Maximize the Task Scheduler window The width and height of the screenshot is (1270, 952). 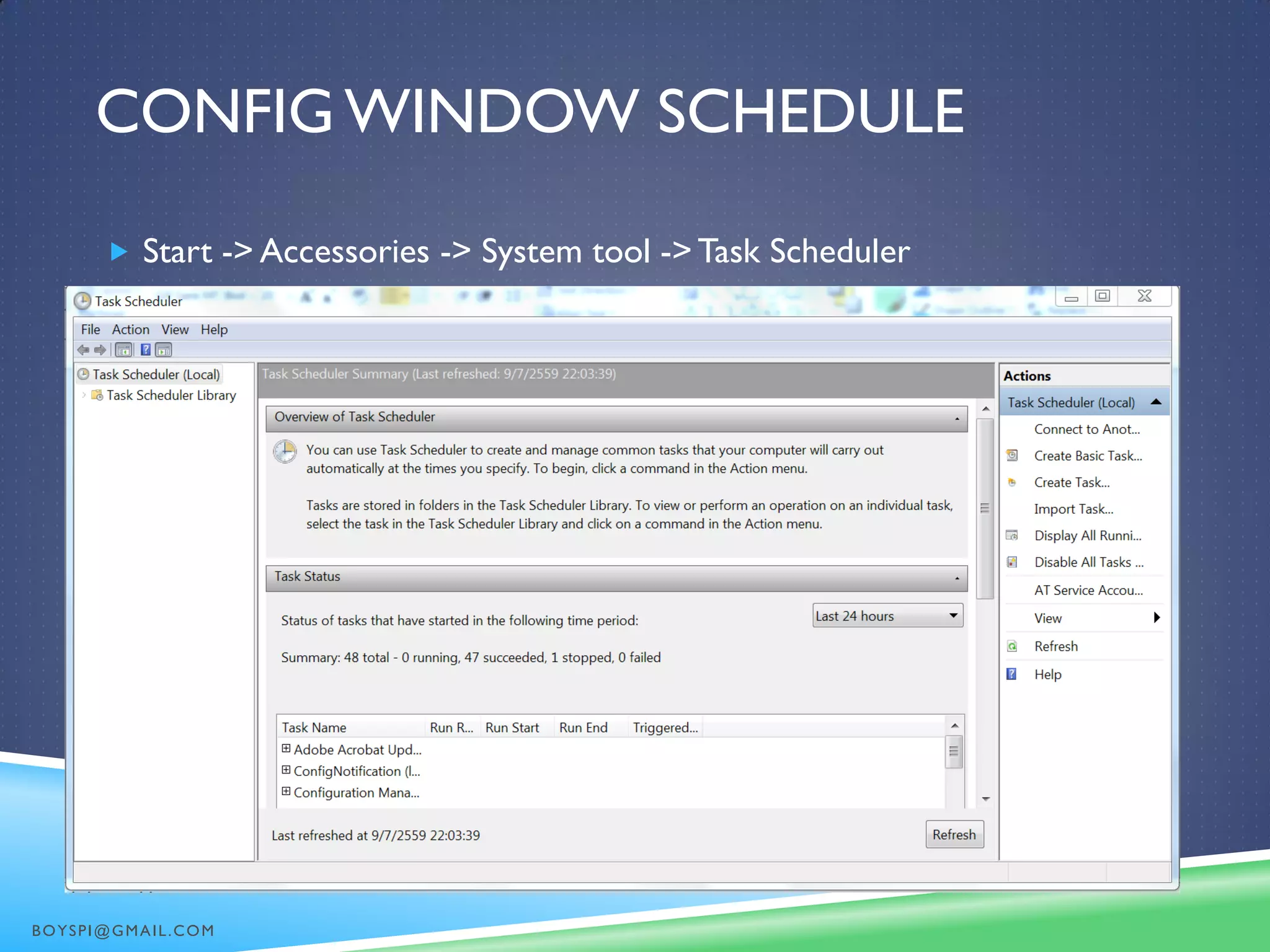1102,296
